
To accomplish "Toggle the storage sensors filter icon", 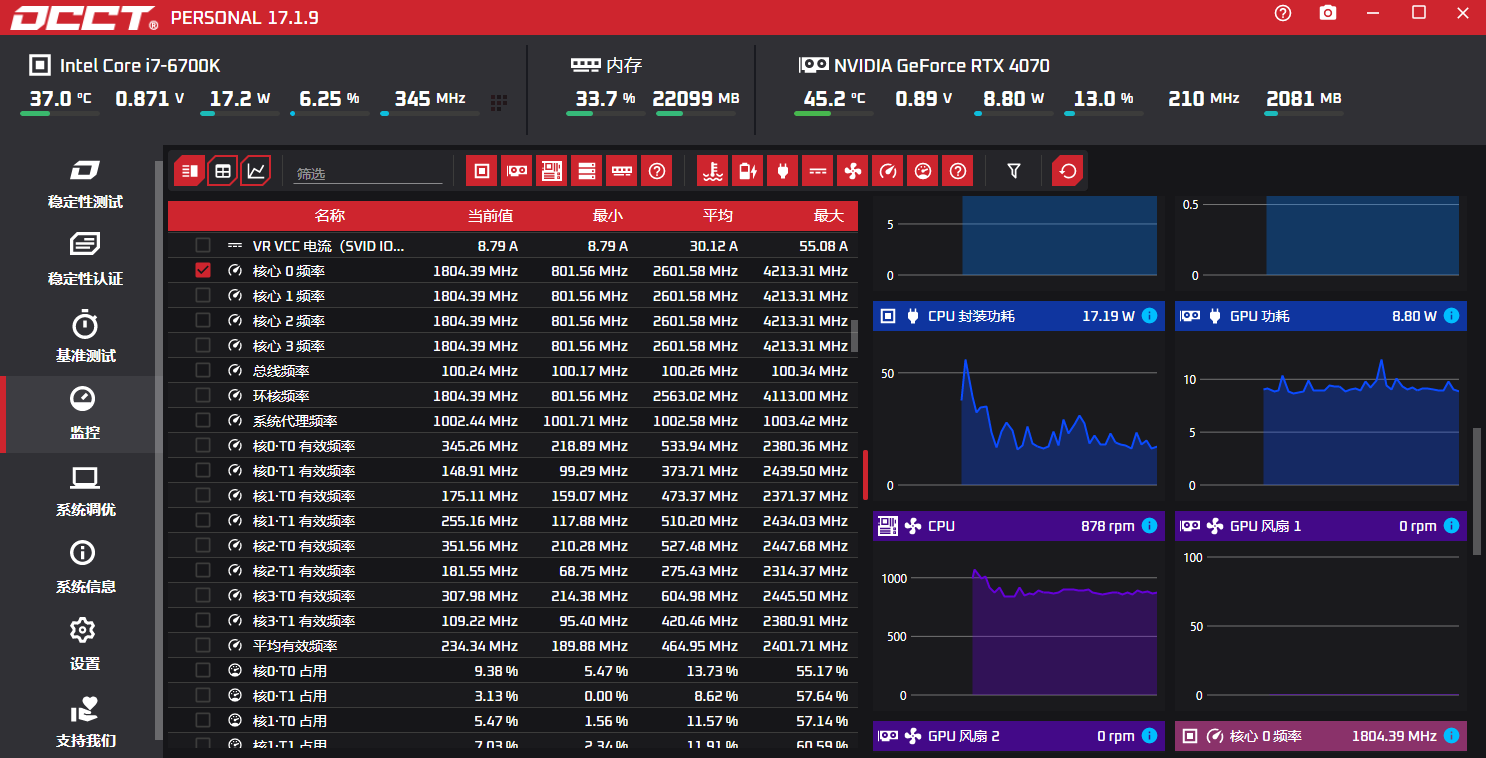I will 586,171.
